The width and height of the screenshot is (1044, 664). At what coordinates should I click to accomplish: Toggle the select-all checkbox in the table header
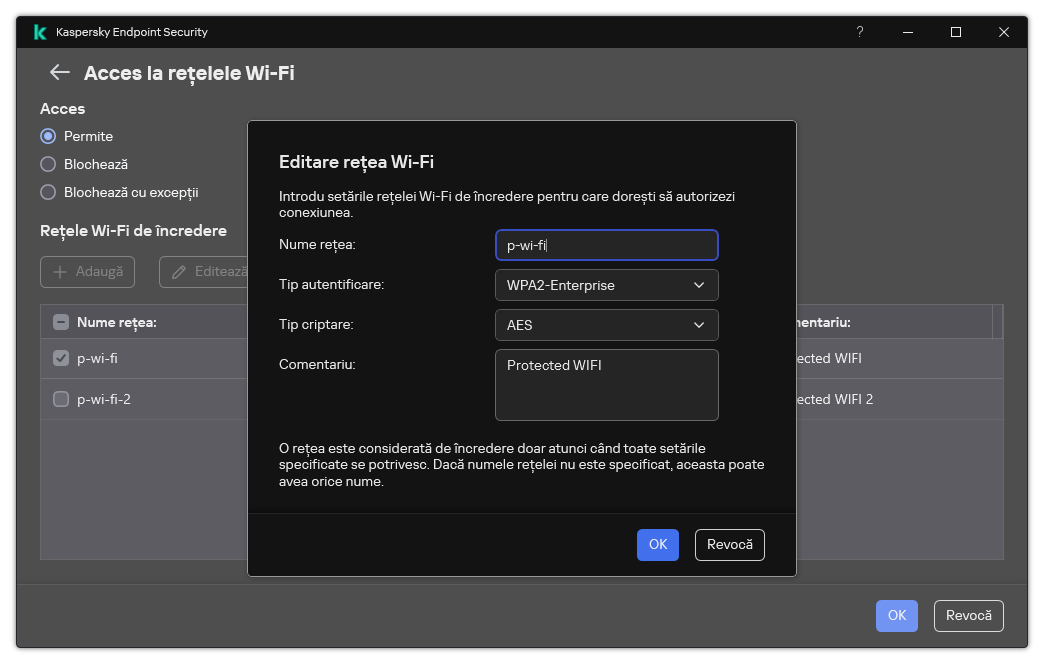pos(60,321)
